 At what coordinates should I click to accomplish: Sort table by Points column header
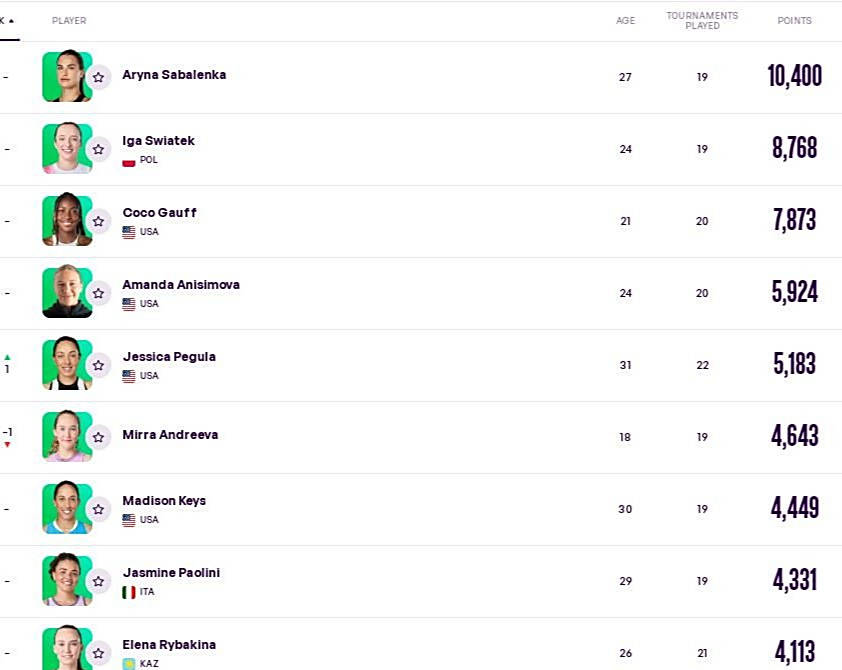(794, 21)
